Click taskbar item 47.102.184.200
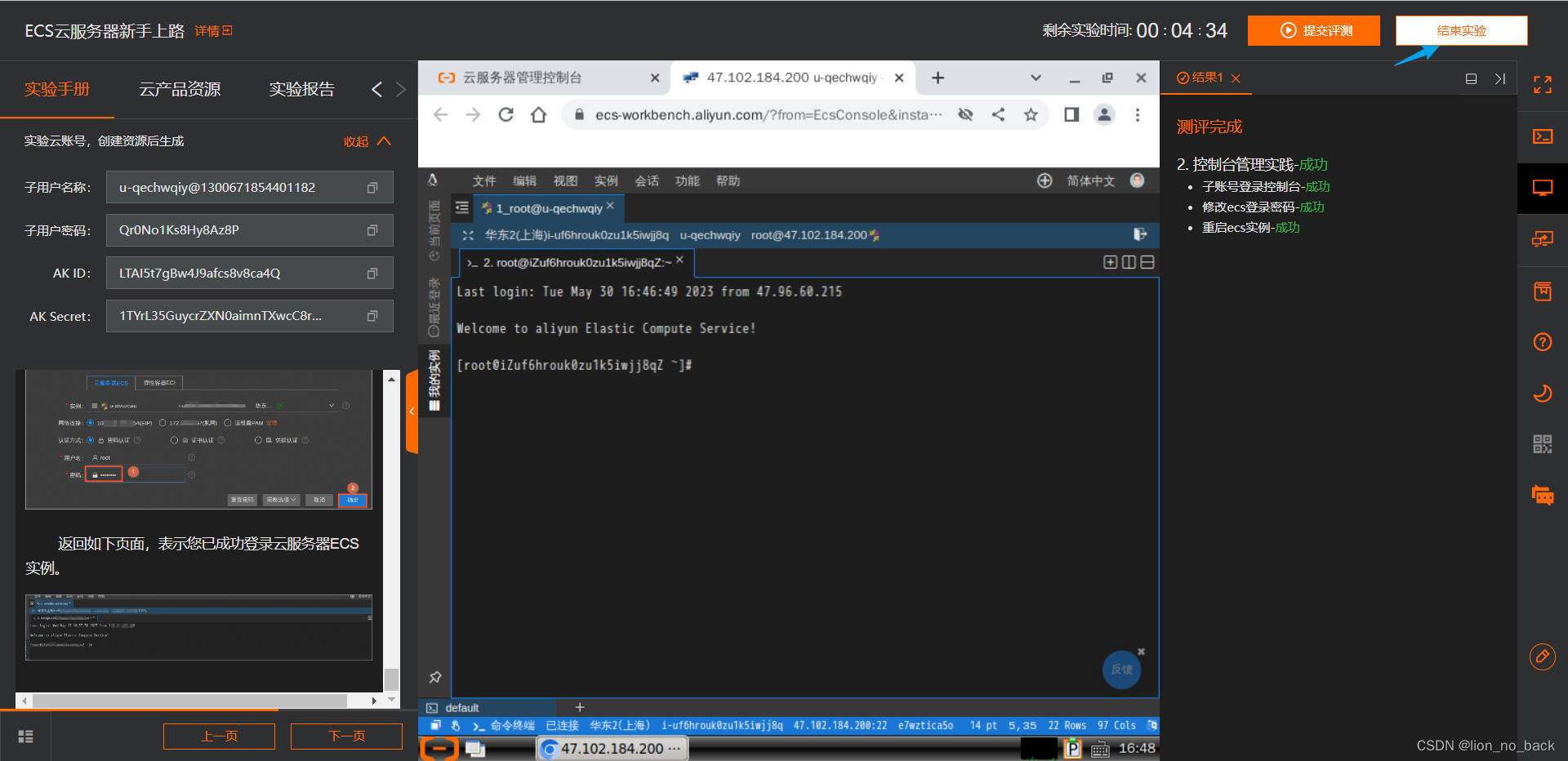 coord(612,749)
